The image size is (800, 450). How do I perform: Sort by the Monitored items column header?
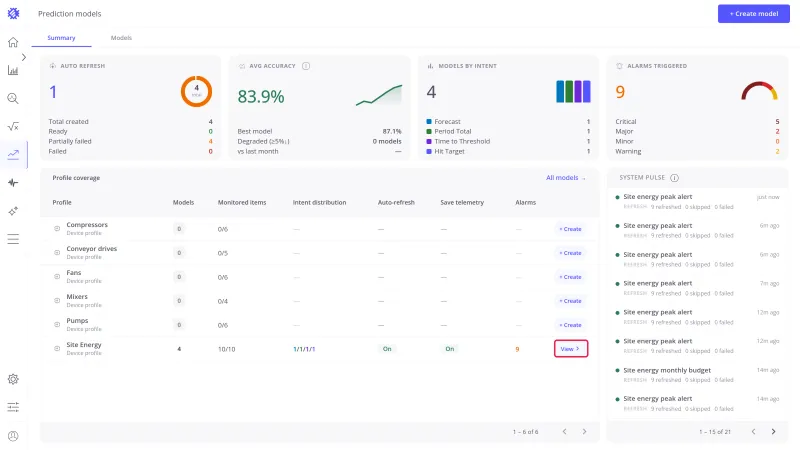coord(242,203)
